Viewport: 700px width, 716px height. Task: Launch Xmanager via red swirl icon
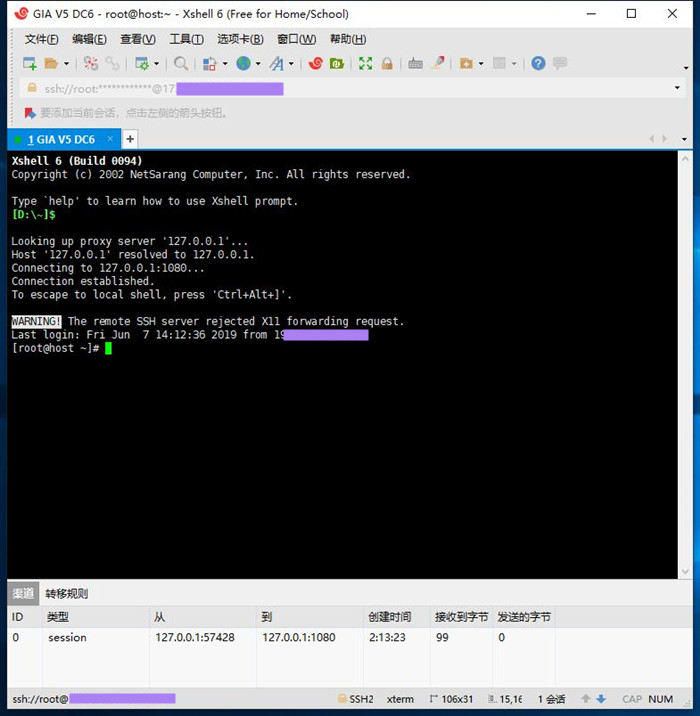(x=316, y=63)
